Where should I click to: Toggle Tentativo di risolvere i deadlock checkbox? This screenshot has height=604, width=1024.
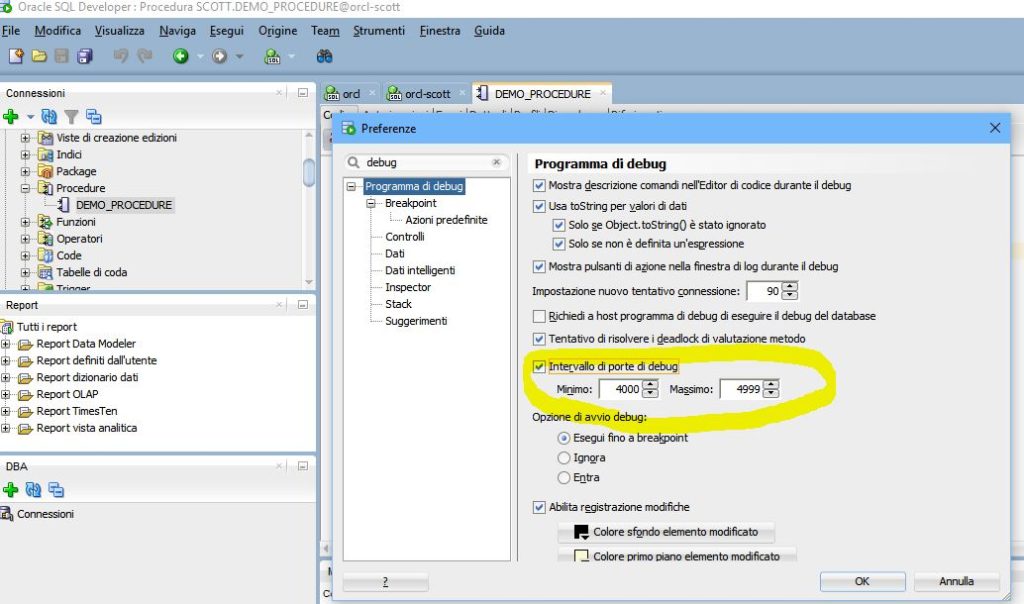[x=539, y=339]
